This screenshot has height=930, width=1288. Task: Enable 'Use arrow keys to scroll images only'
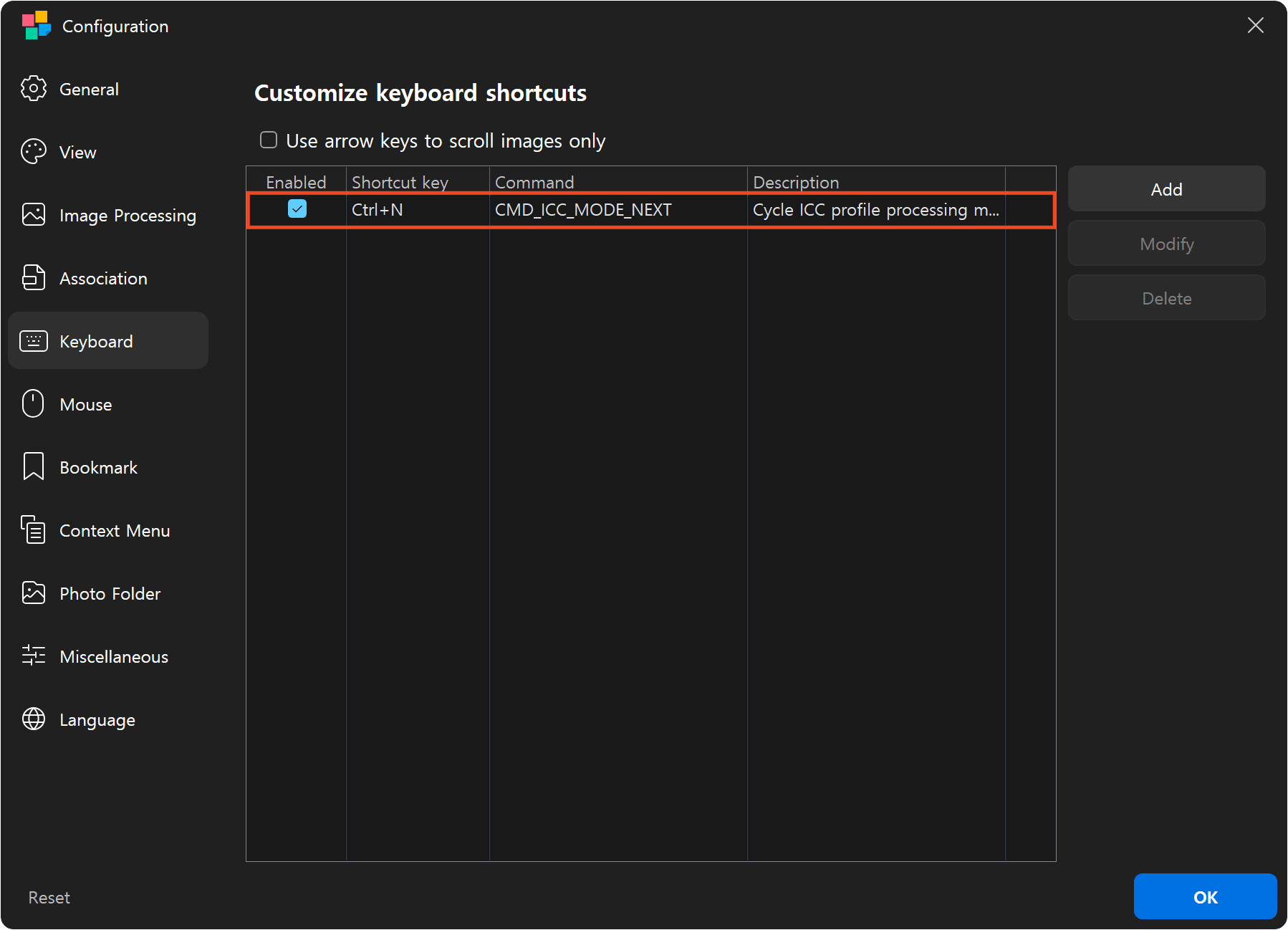tap(269, 140)
